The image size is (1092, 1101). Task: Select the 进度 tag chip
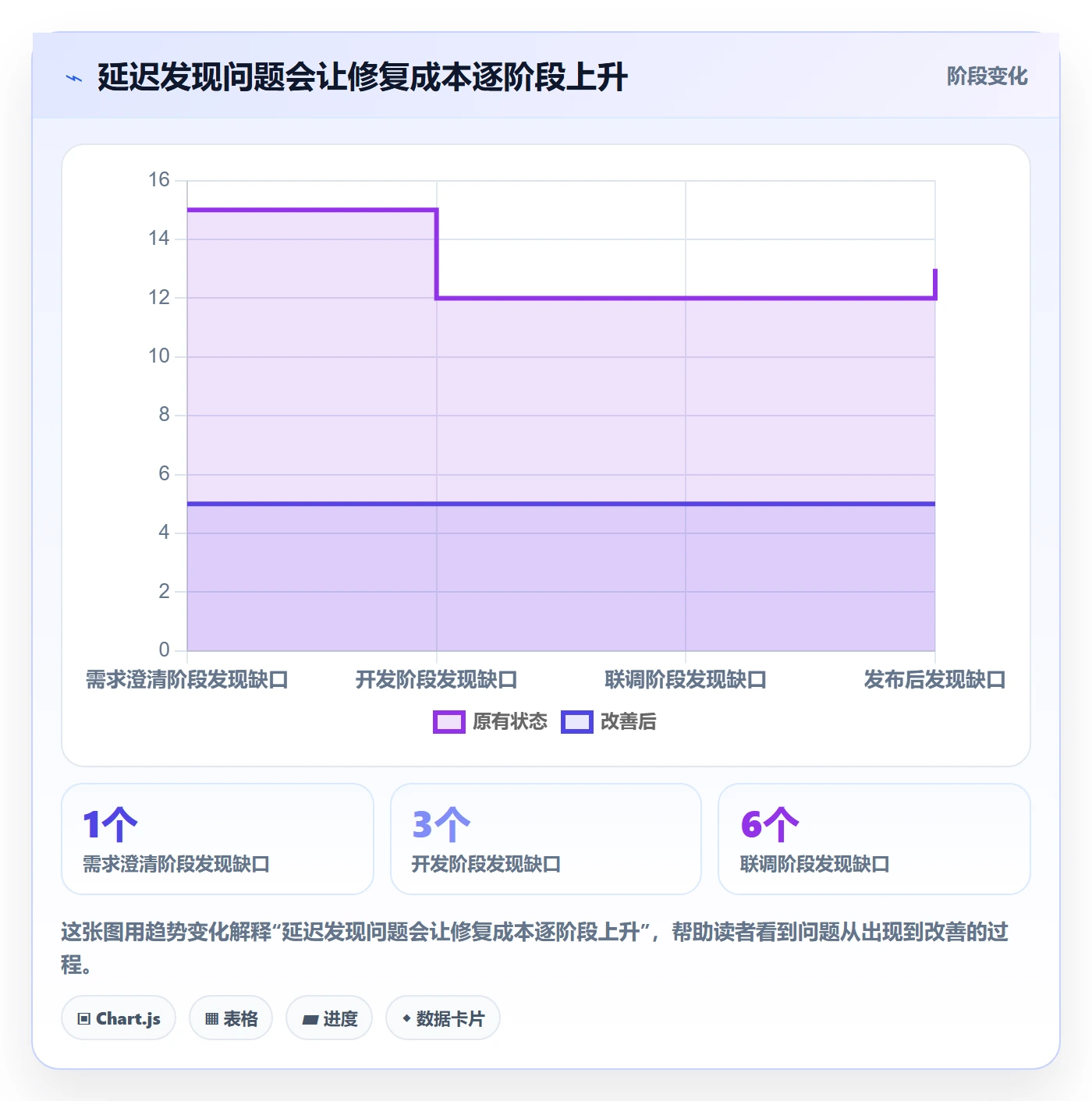click(x=329, y=1018)
